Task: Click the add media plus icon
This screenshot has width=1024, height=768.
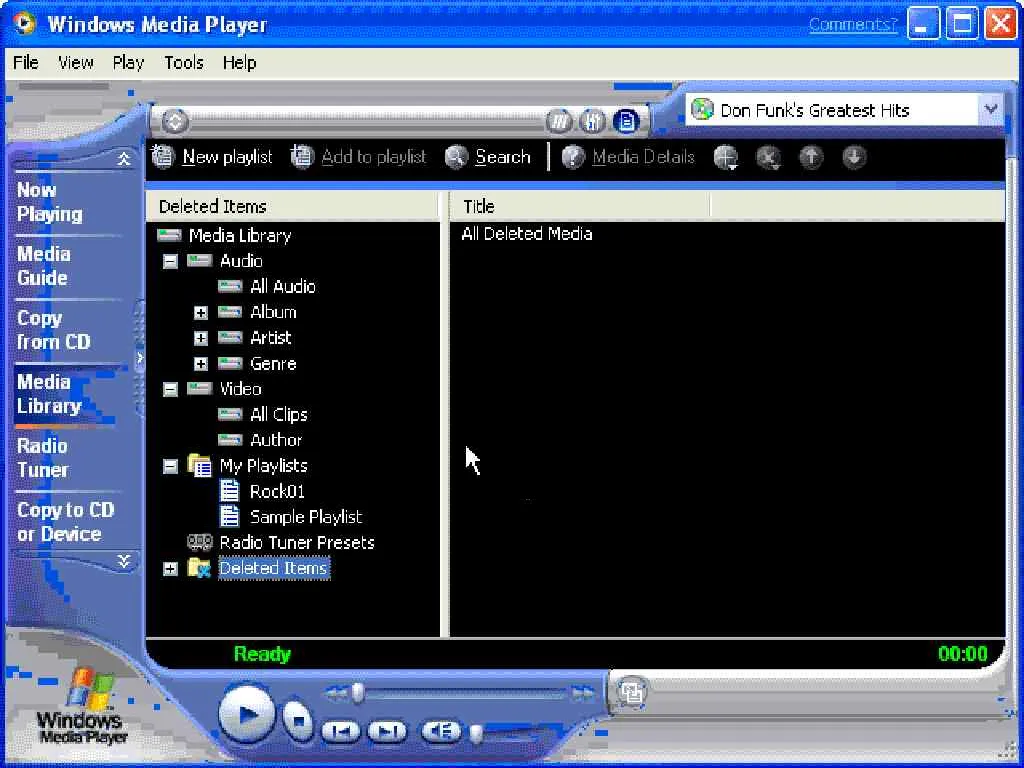Action: click(x=726, y=157)
